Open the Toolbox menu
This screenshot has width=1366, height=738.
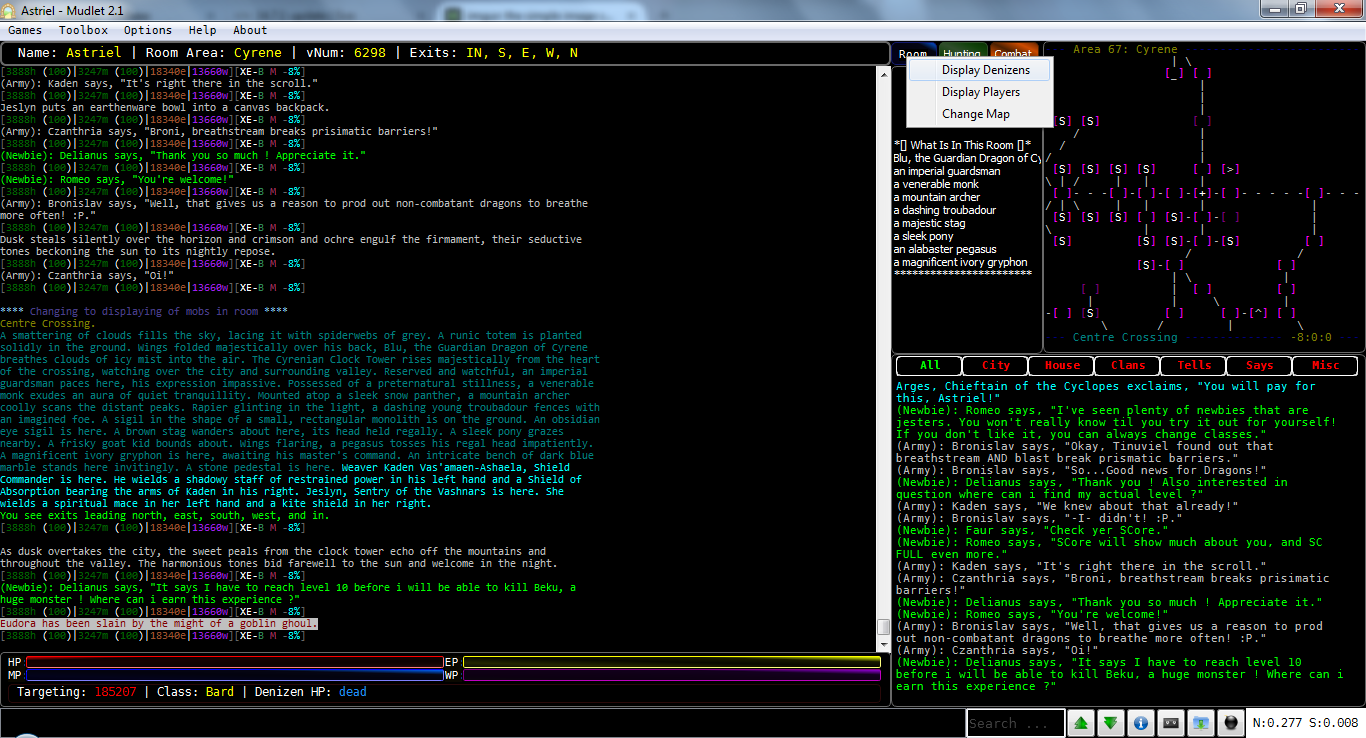(83, 30)
